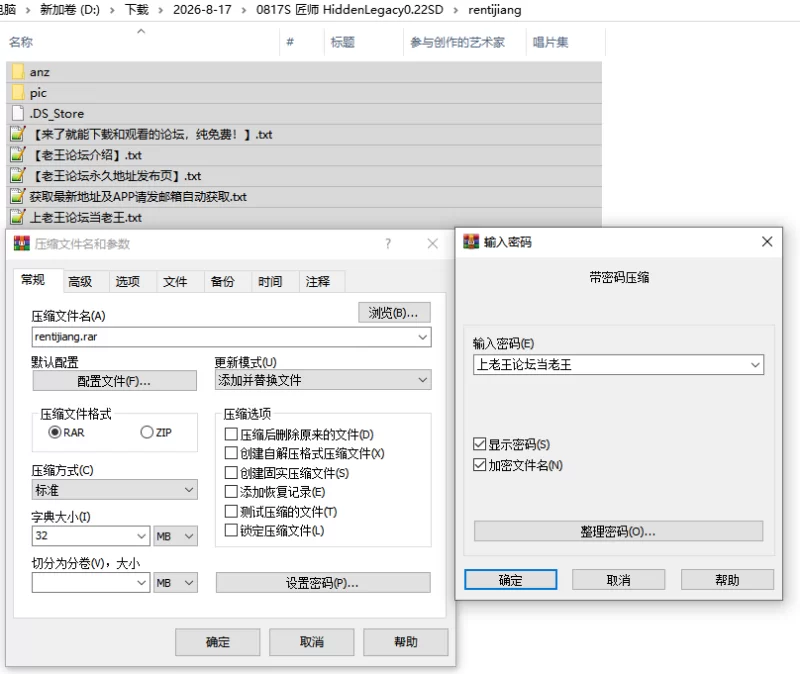Click the help question mark in 压缩文件名和参数 dialog
The height and width of the screenshot is (674, 800).
(388, 243)
